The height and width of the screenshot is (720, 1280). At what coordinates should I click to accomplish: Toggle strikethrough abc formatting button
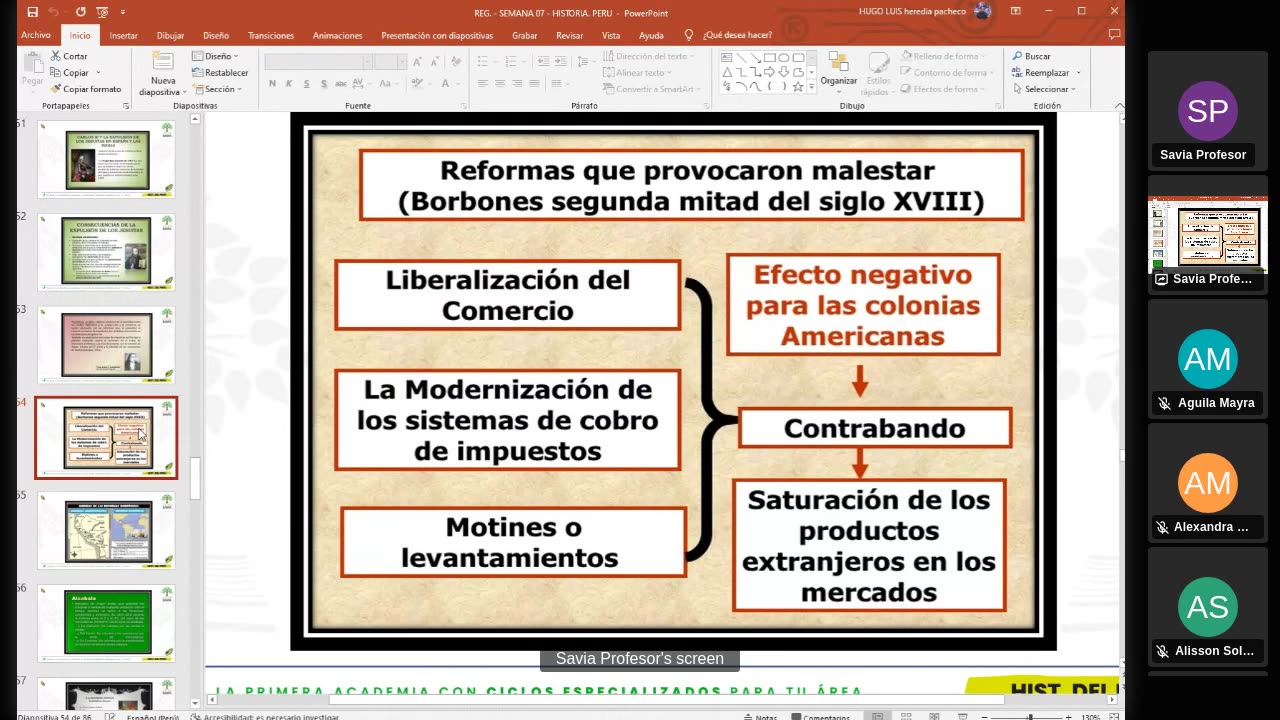[x=341, y=84]
